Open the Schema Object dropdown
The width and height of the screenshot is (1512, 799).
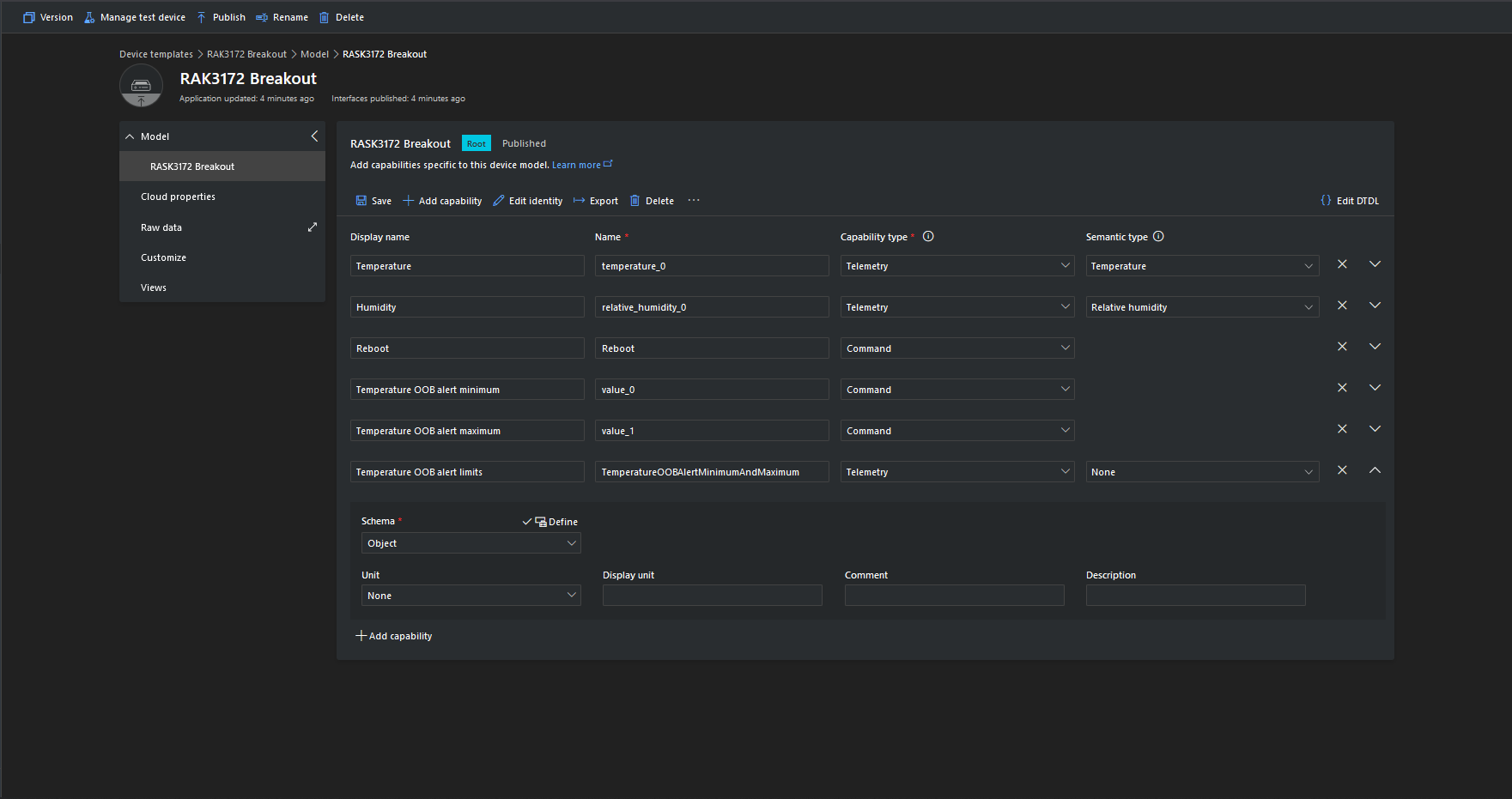pos(471,543)
